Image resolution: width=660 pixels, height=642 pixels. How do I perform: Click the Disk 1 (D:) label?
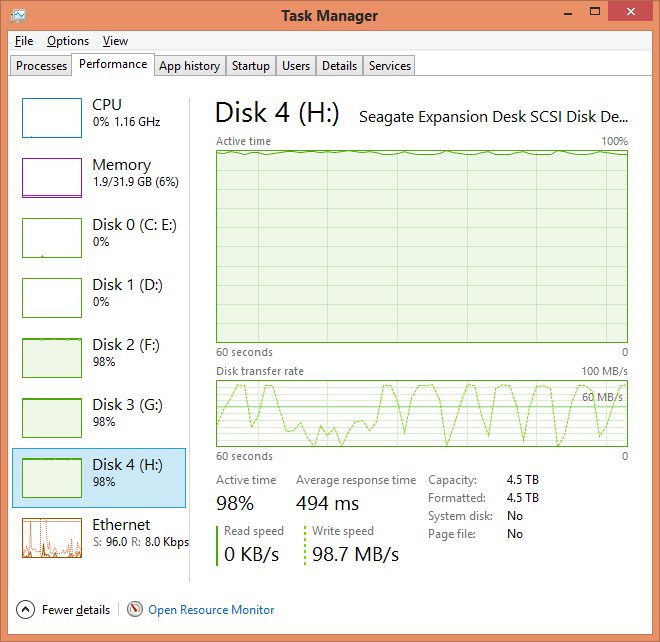pos(127,285)
